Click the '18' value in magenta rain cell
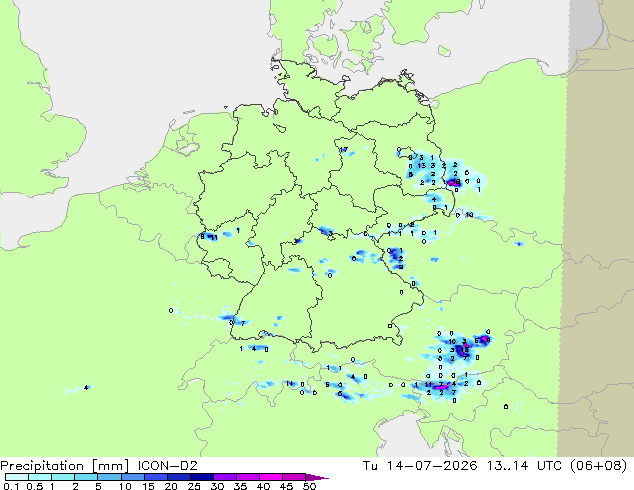This screenshot has height=490, width=634. click(x=456, y=182)
